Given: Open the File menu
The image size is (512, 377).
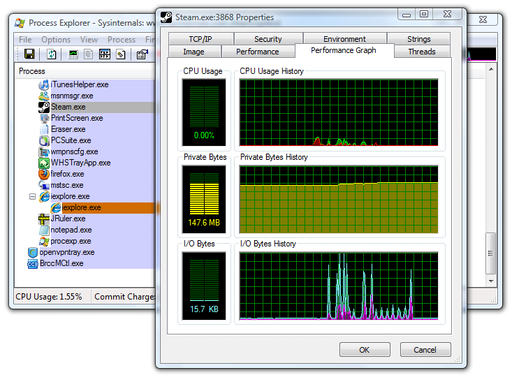Looking at the screenshot, I should point(25,40).
